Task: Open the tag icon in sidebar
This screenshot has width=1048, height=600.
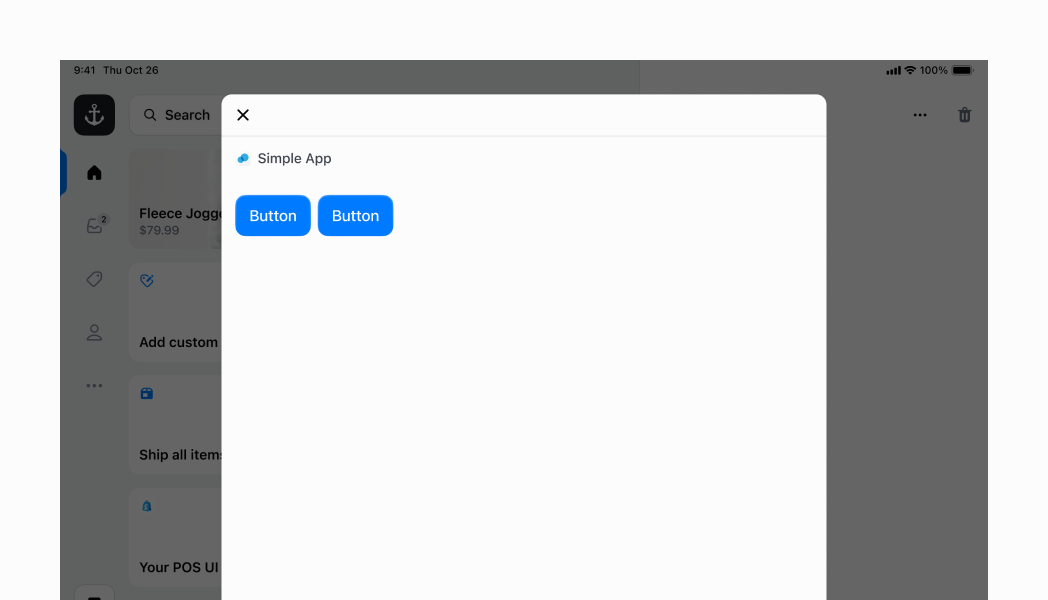Action: coord(94,279)
